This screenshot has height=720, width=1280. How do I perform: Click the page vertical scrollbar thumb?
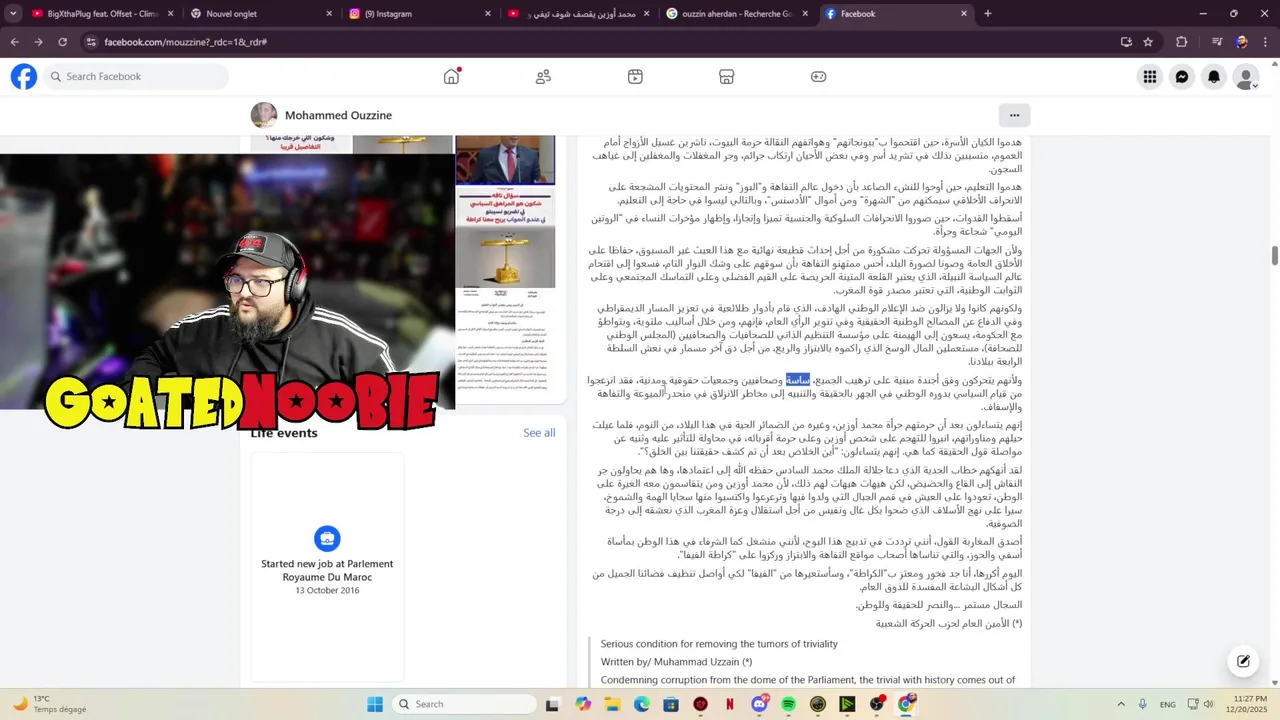1275,254
